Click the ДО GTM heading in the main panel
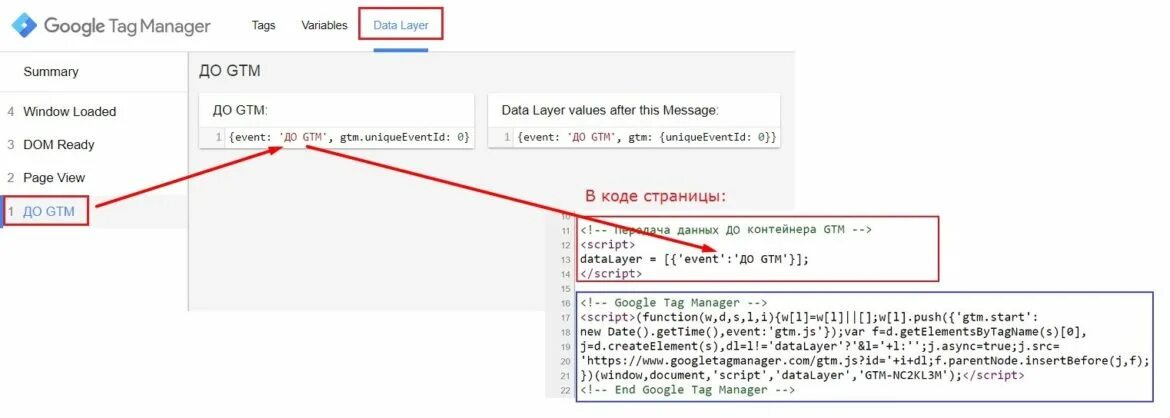 click(x=230, y=72)
